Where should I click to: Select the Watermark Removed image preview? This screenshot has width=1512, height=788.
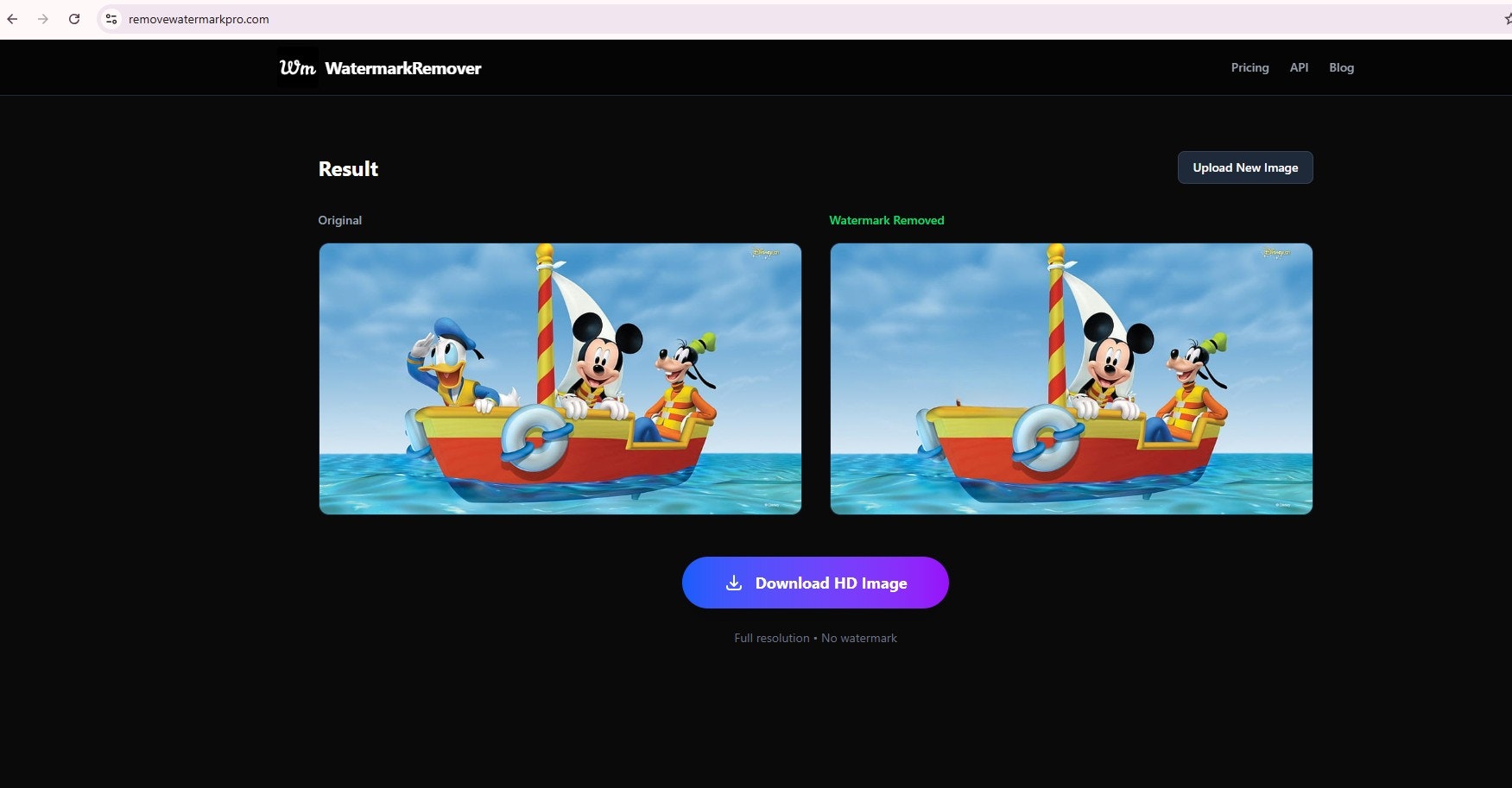(x=1070, y=379)
